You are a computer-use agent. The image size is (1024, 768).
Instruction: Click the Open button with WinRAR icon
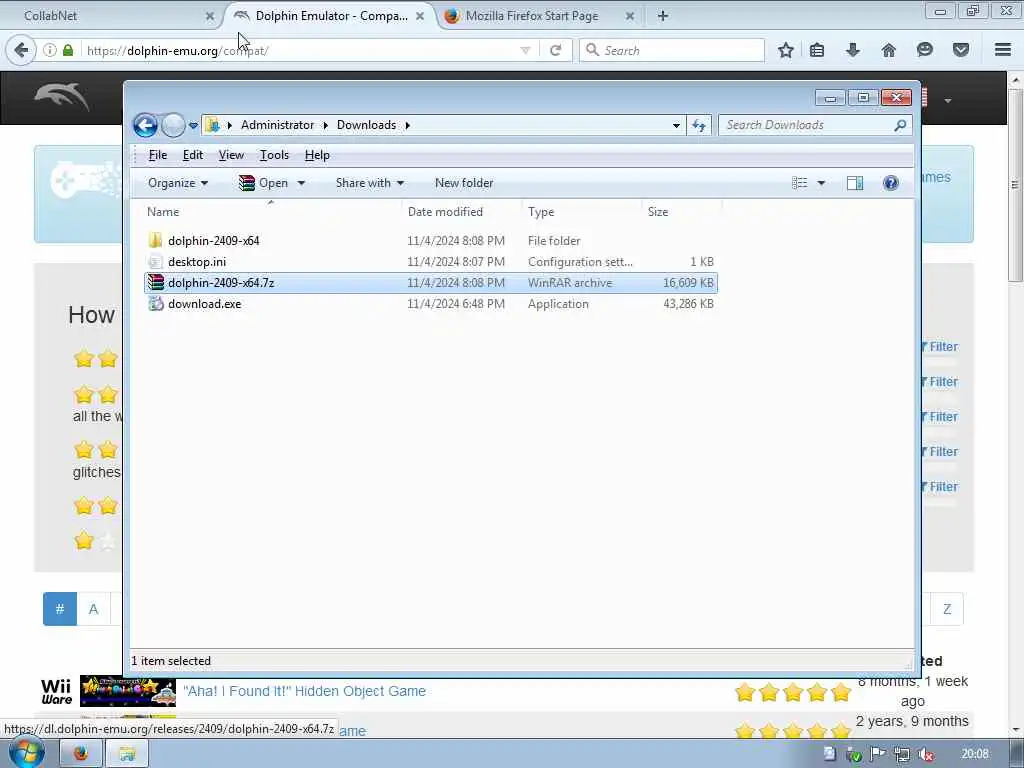click(264, 183)
